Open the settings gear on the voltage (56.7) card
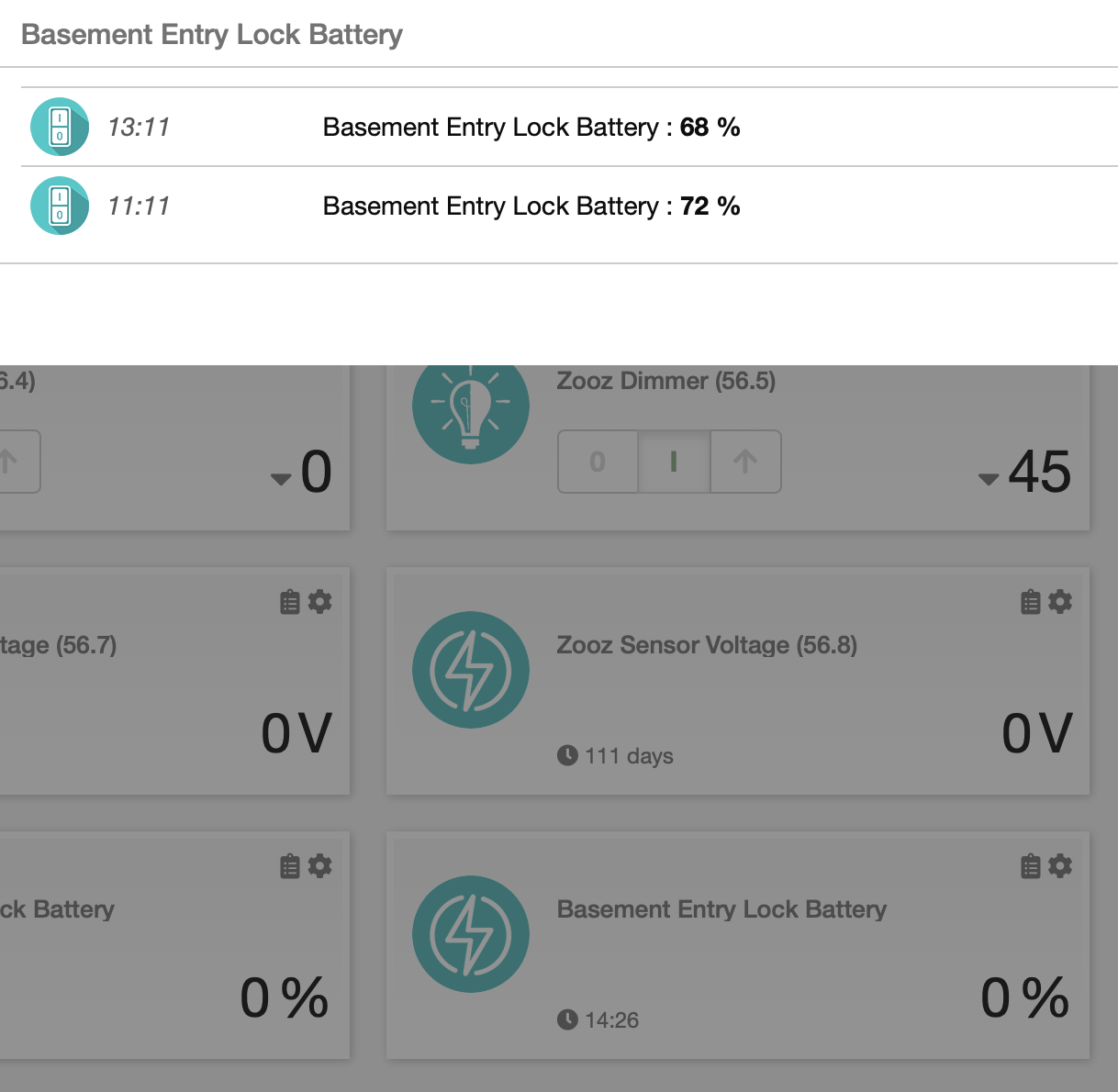 point(319,602)
